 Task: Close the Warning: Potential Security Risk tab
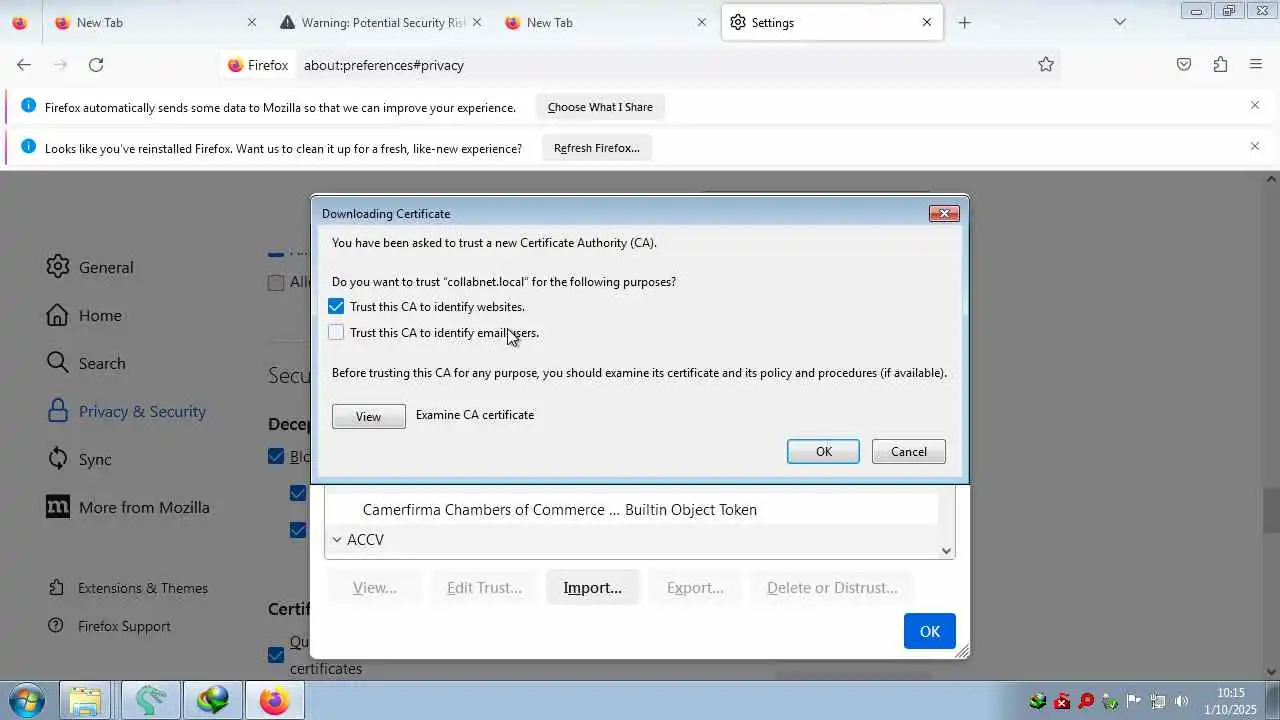click(x=477, y=22)
